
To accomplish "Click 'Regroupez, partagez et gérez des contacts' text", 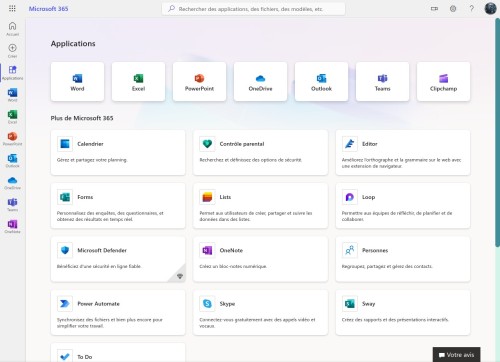I will pos(387,266).
